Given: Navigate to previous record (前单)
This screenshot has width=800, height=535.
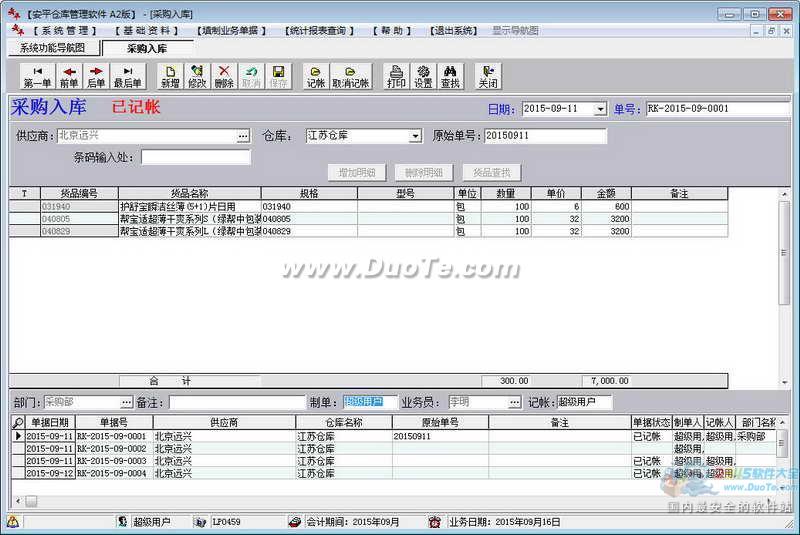Looking at the screenshot, I should [69, 77].
